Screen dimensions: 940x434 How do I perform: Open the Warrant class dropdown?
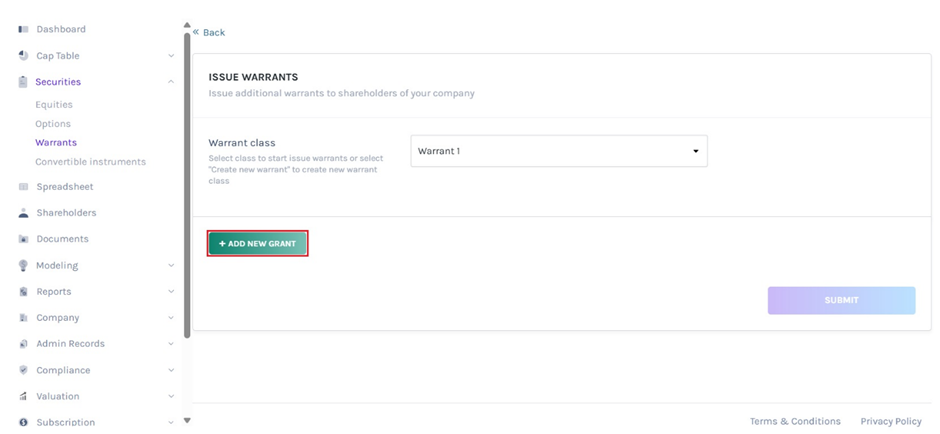(x=558, y=151)
